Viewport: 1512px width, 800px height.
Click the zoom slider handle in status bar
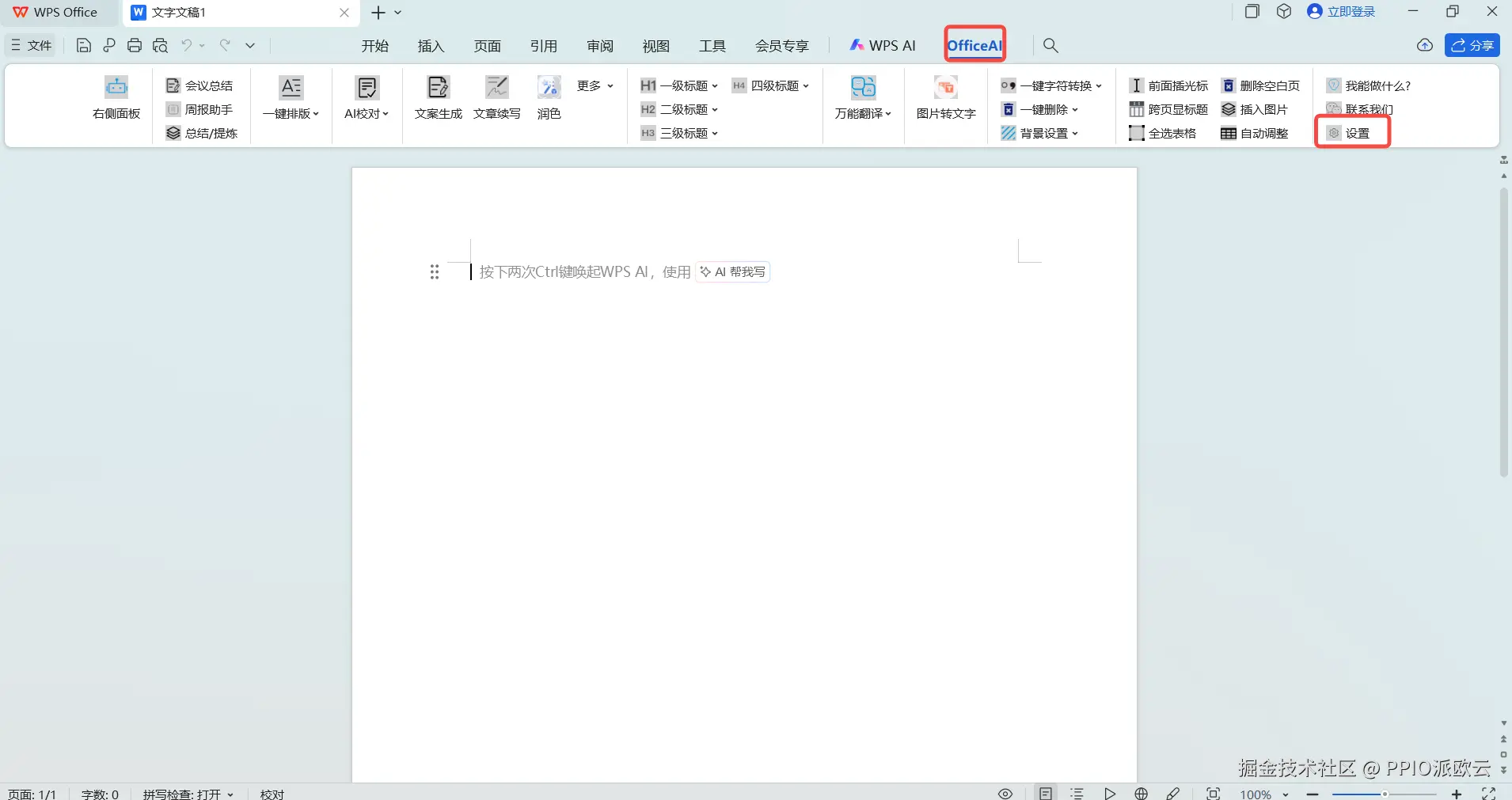[1385, 794]
